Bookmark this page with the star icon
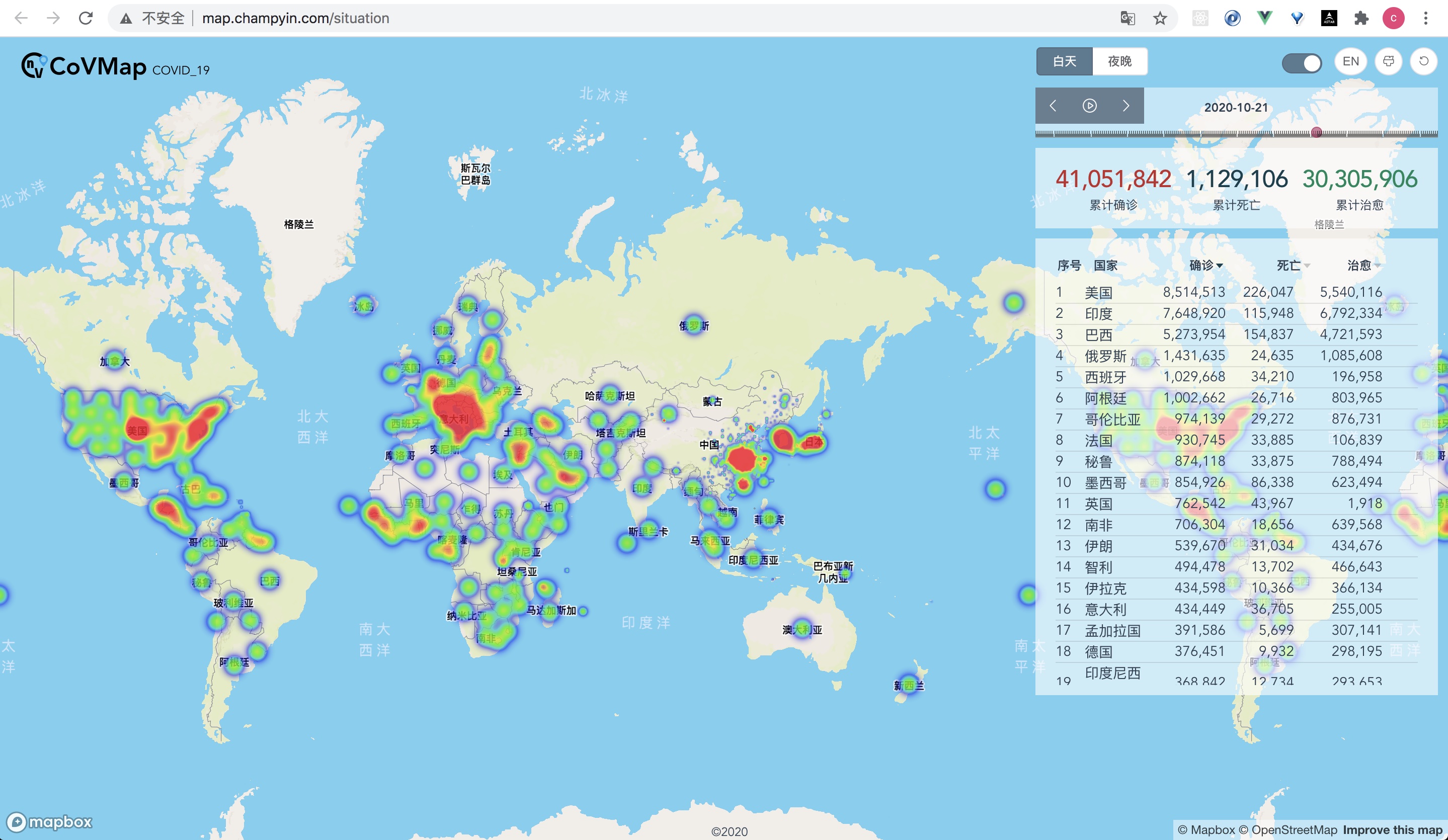 tap(1160, 19)
